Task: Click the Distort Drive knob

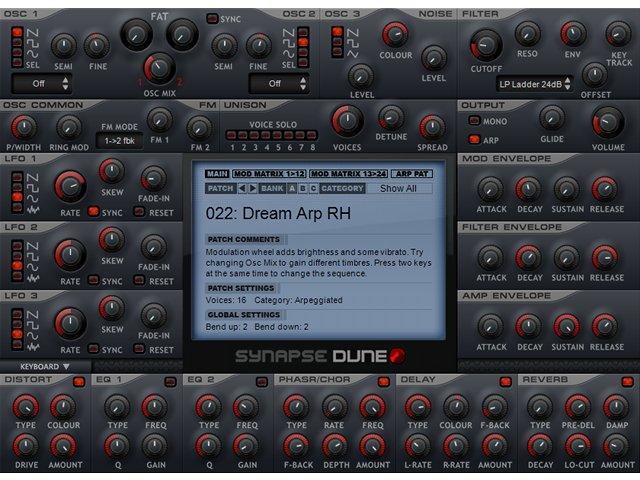Action: [25, 447]
